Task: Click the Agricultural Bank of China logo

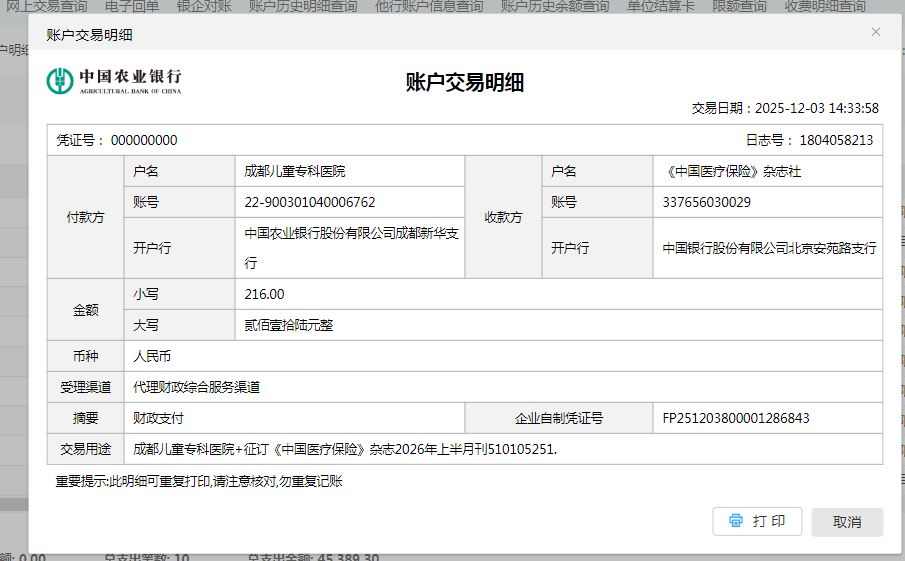Action: click(115, 80)
